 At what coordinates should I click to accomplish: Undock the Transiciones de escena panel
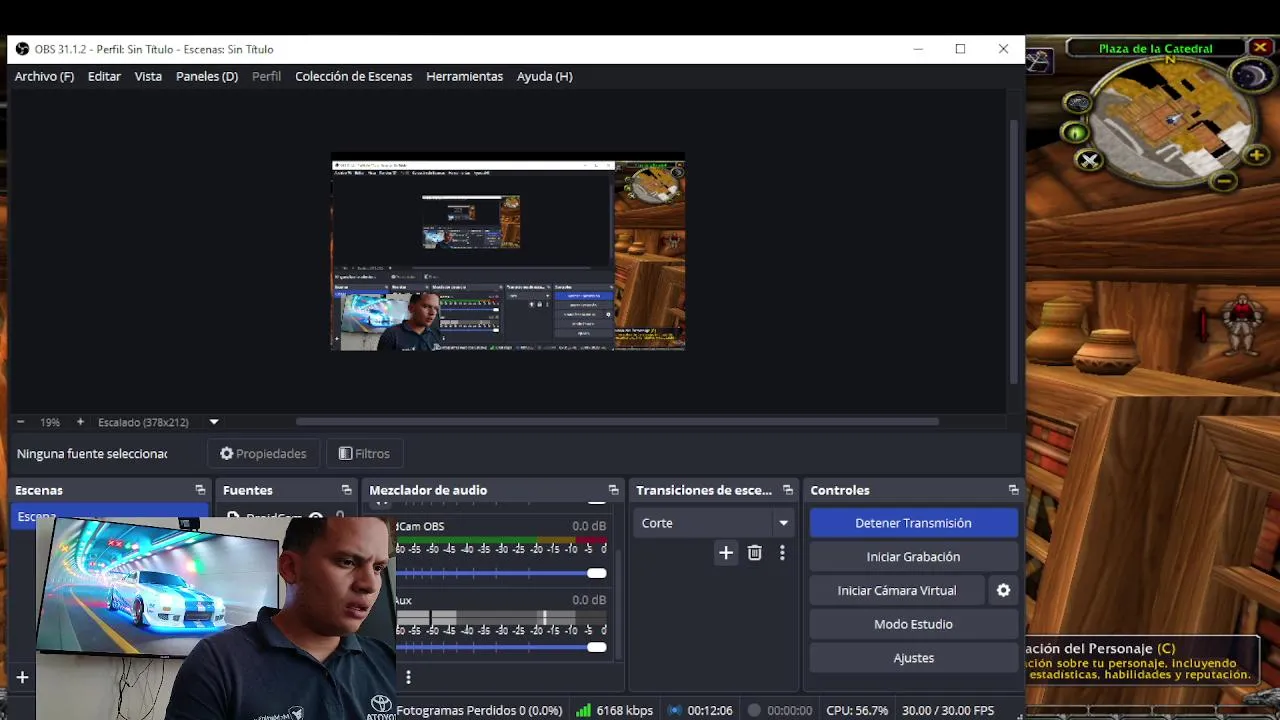pyautogui.click(x=787, y=490)
